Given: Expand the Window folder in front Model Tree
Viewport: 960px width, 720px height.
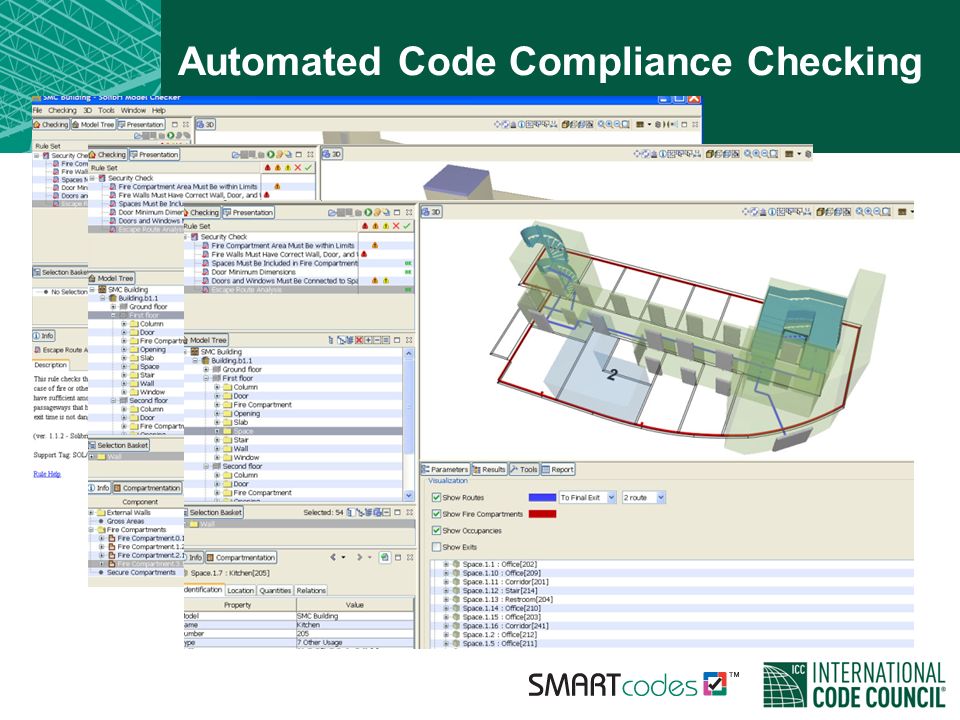Looking at the screenshot, I should point(217,457).
